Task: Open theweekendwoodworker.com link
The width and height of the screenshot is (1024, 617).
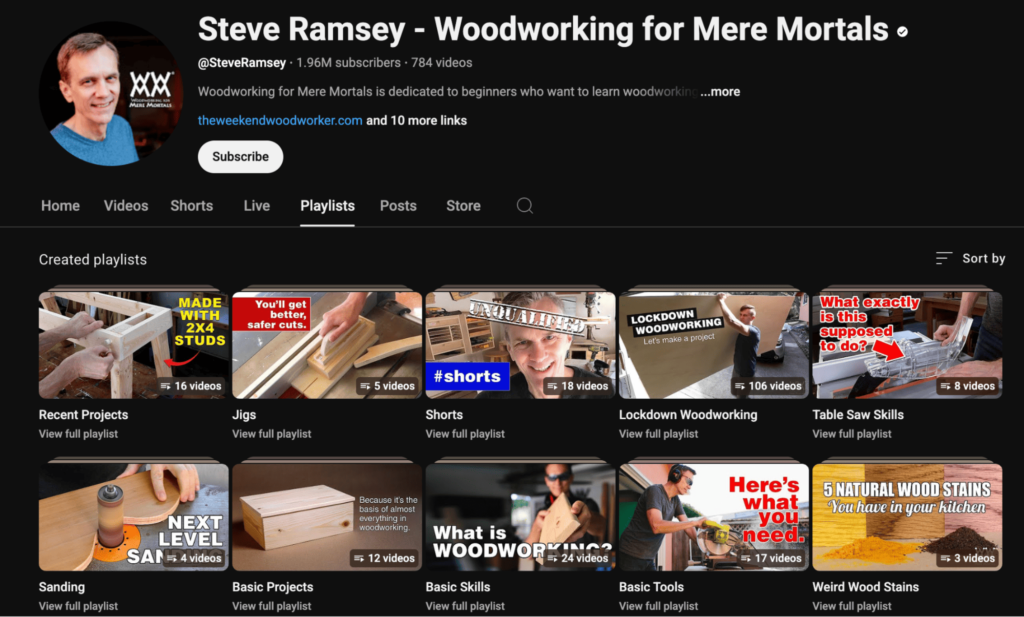Action: (x=280, y=120)
